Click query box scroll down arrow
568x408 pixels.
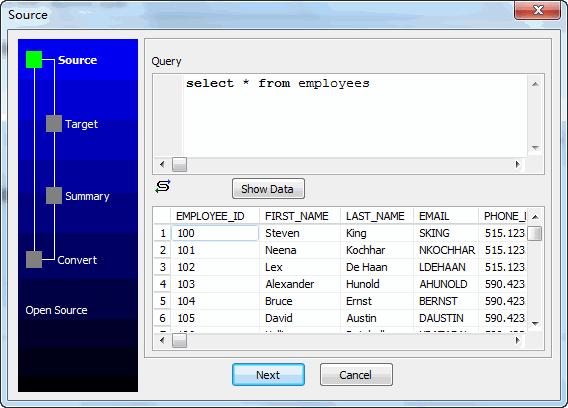click(x=535, y=148)
